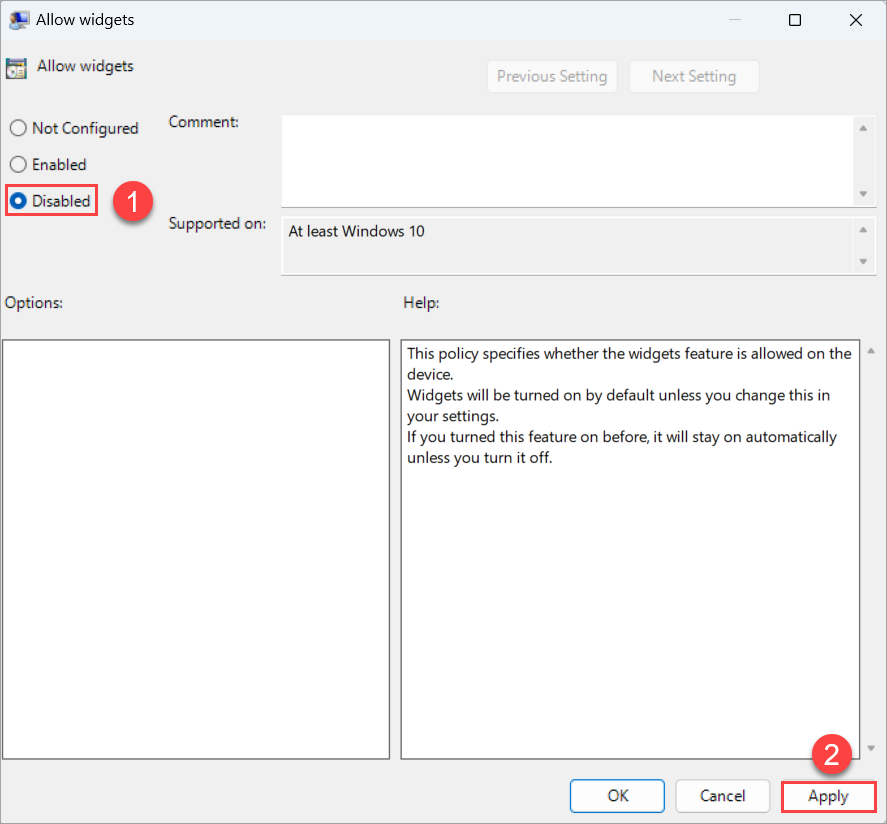887x824 pixels.
Task: Click the application icon in the title bar
Action: coord(19,19)
